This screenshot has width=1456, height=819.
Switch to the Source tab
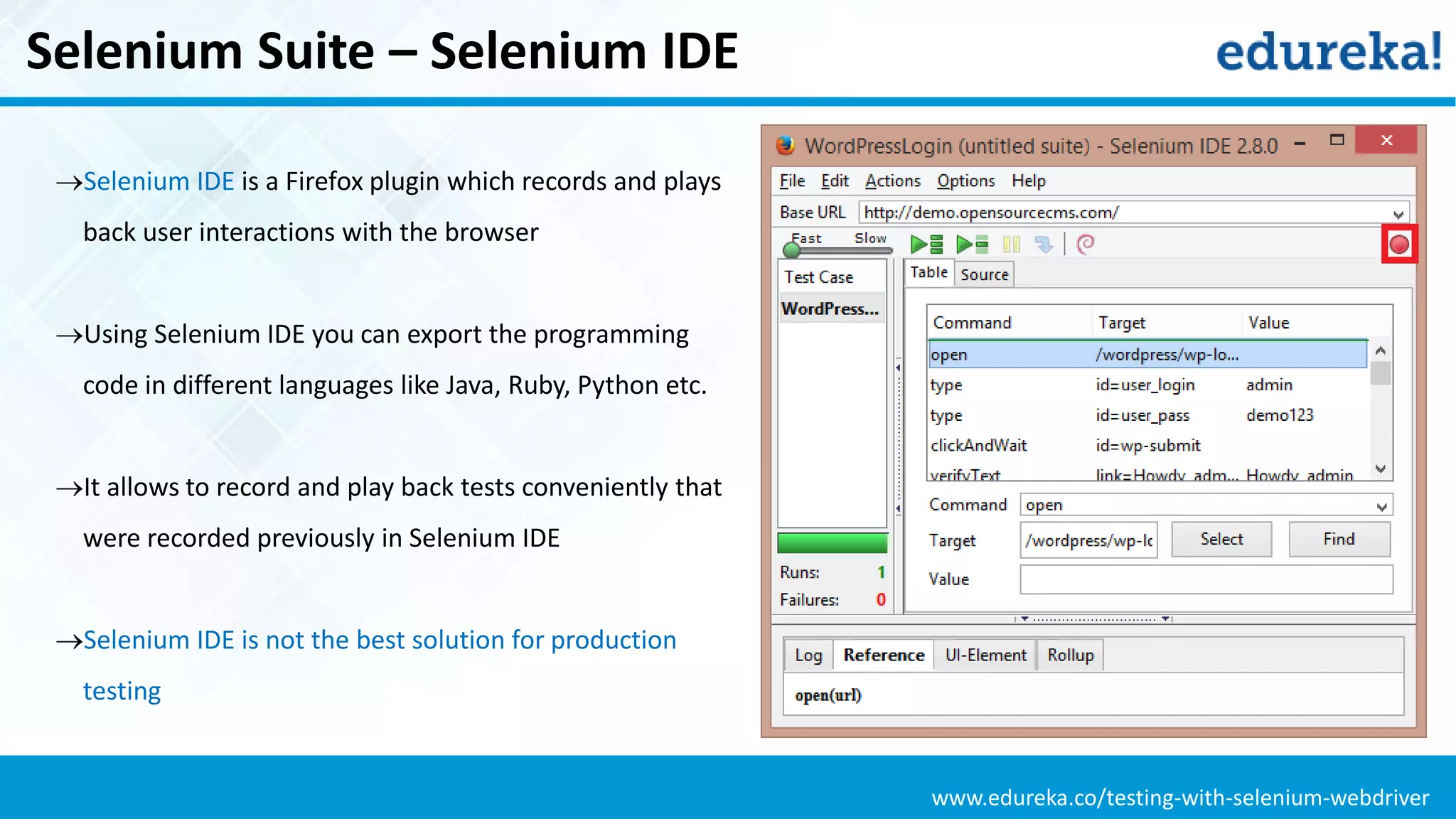click(984, 274)
